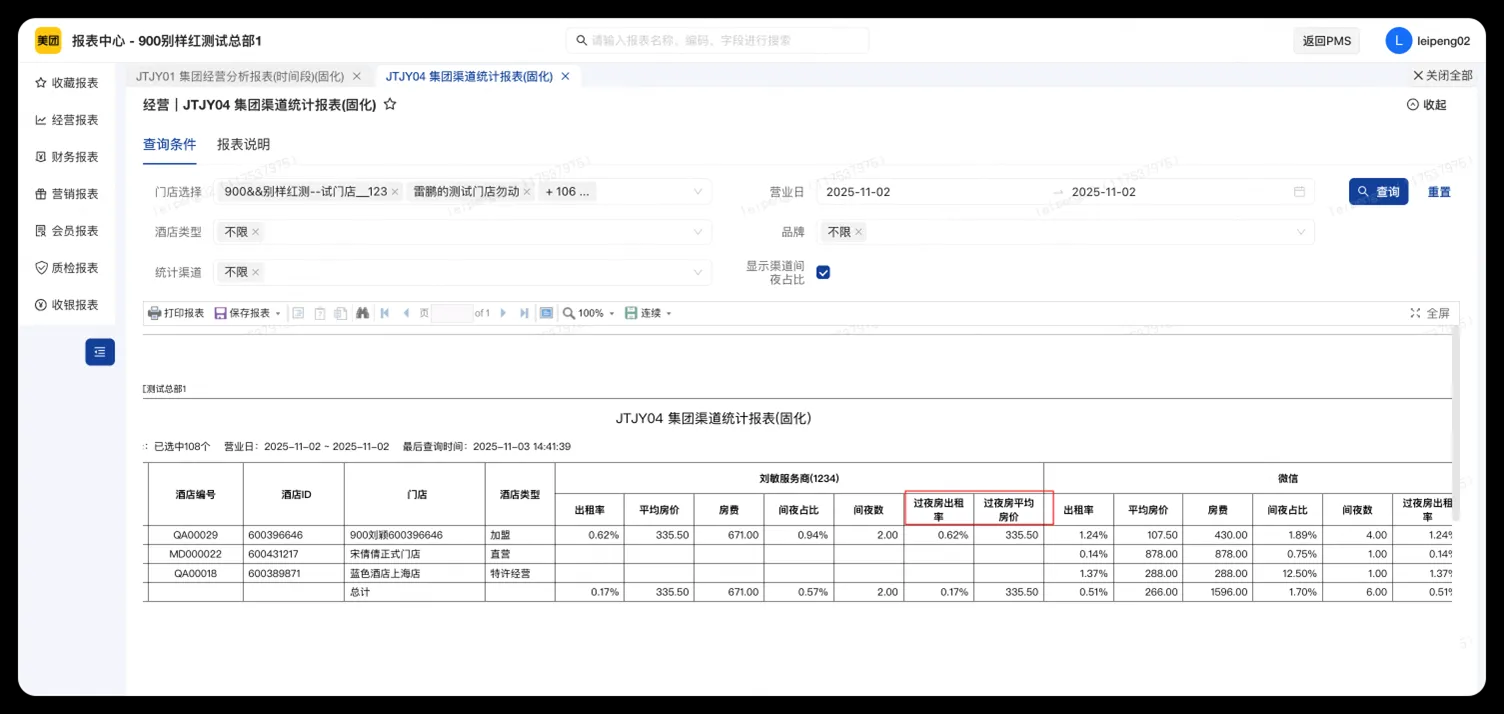This screenshot has width=1504, height=714.
Task: Click the save report (保存报表) icon
Action: click(220, 312)
